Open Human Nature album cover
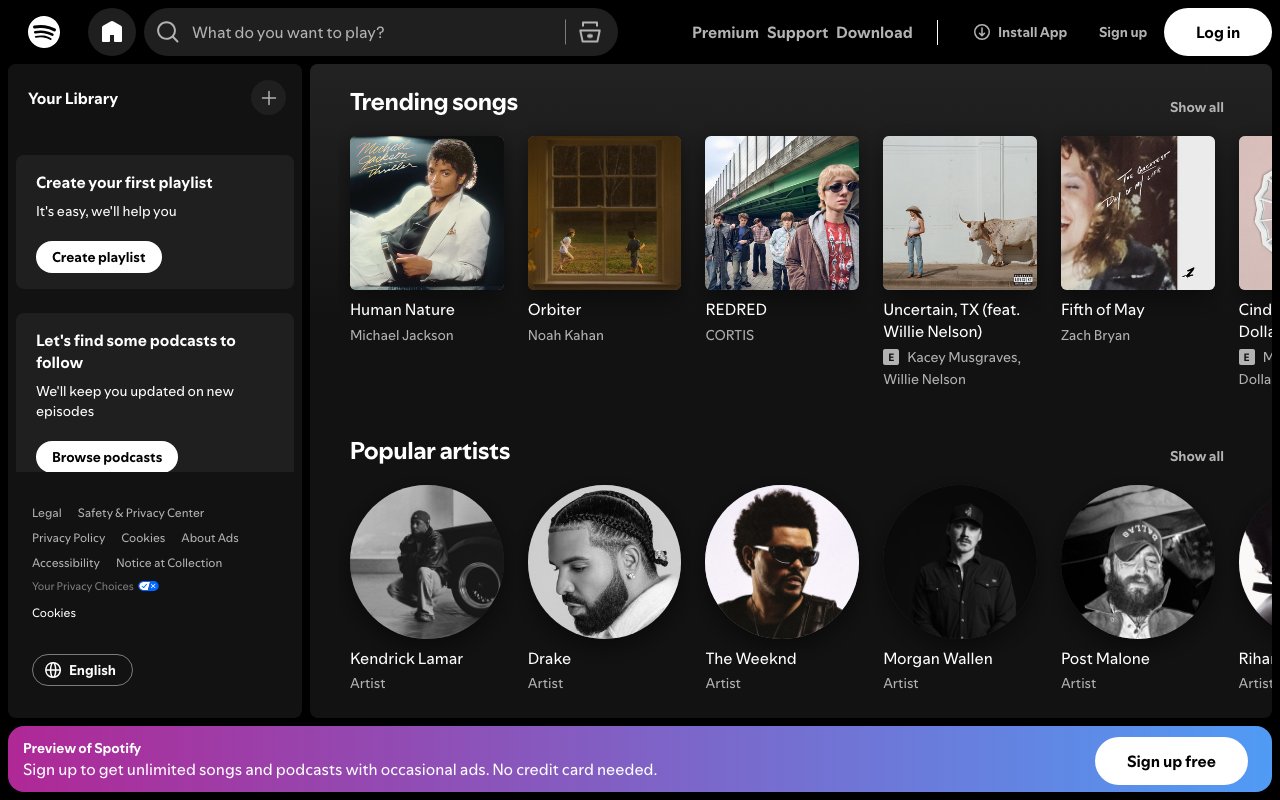The height and width of the screenshot is (800, 1280). point(427,213)
